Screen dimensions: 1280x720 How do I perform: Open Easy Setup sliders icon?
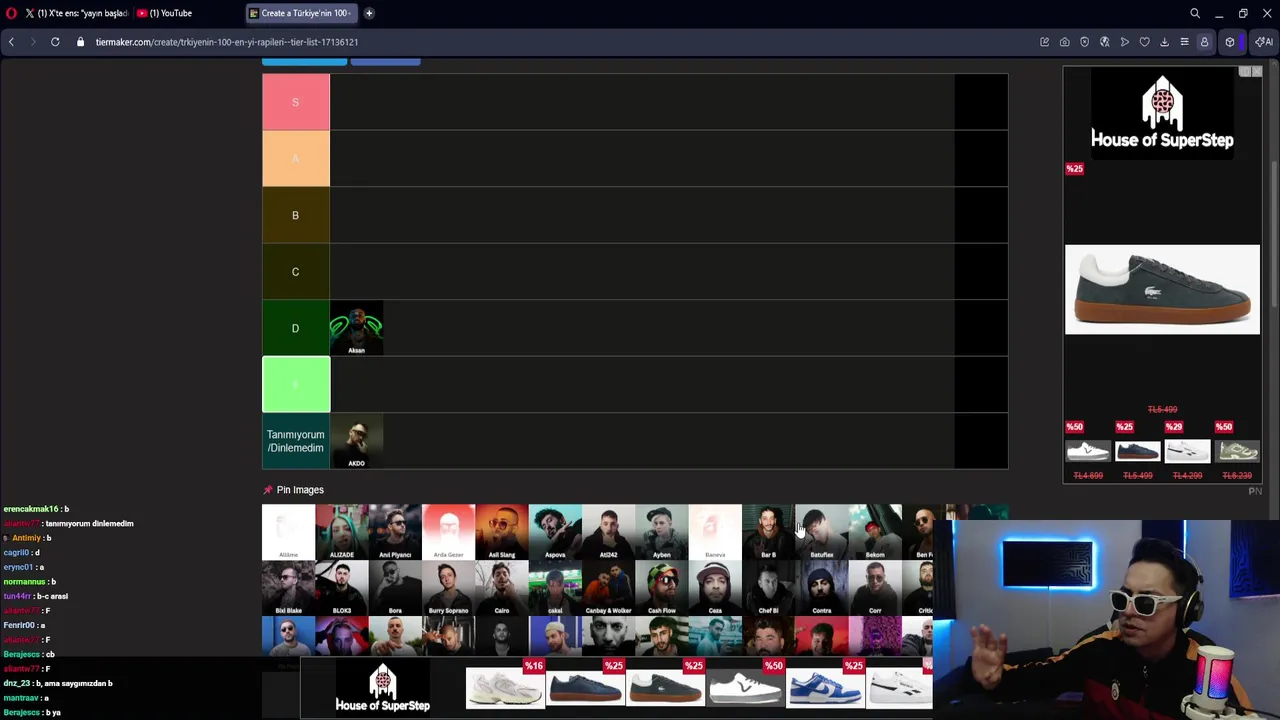pos(1184,42)
